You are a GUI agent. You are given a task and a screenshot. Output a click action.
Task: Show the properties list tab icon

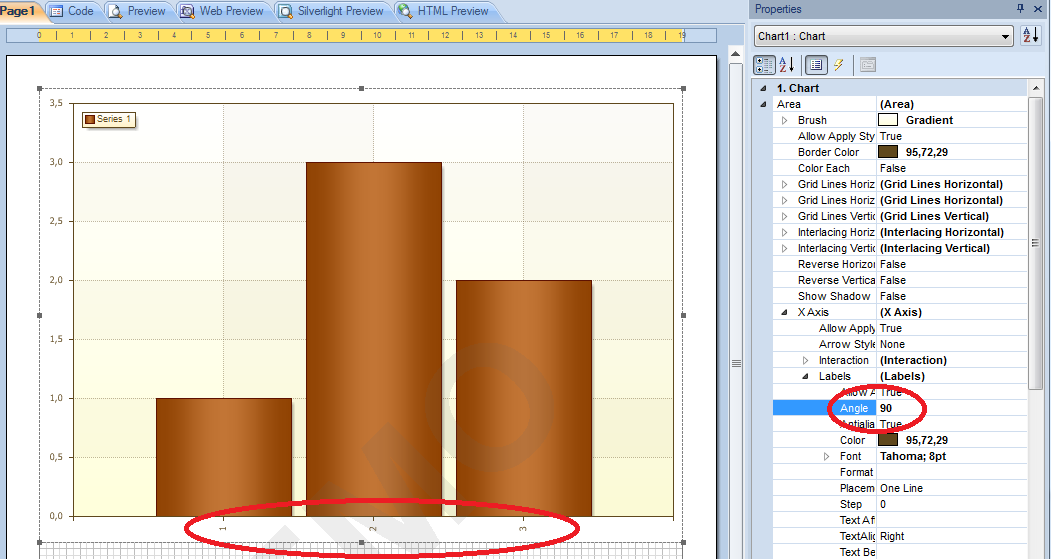click(x=815, y=65)
